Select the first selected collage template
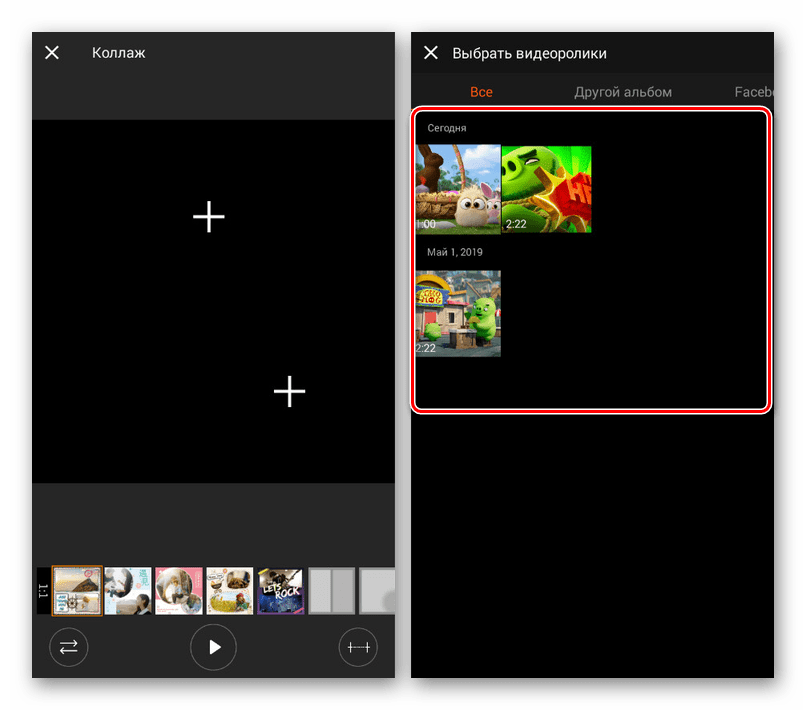 77,591
